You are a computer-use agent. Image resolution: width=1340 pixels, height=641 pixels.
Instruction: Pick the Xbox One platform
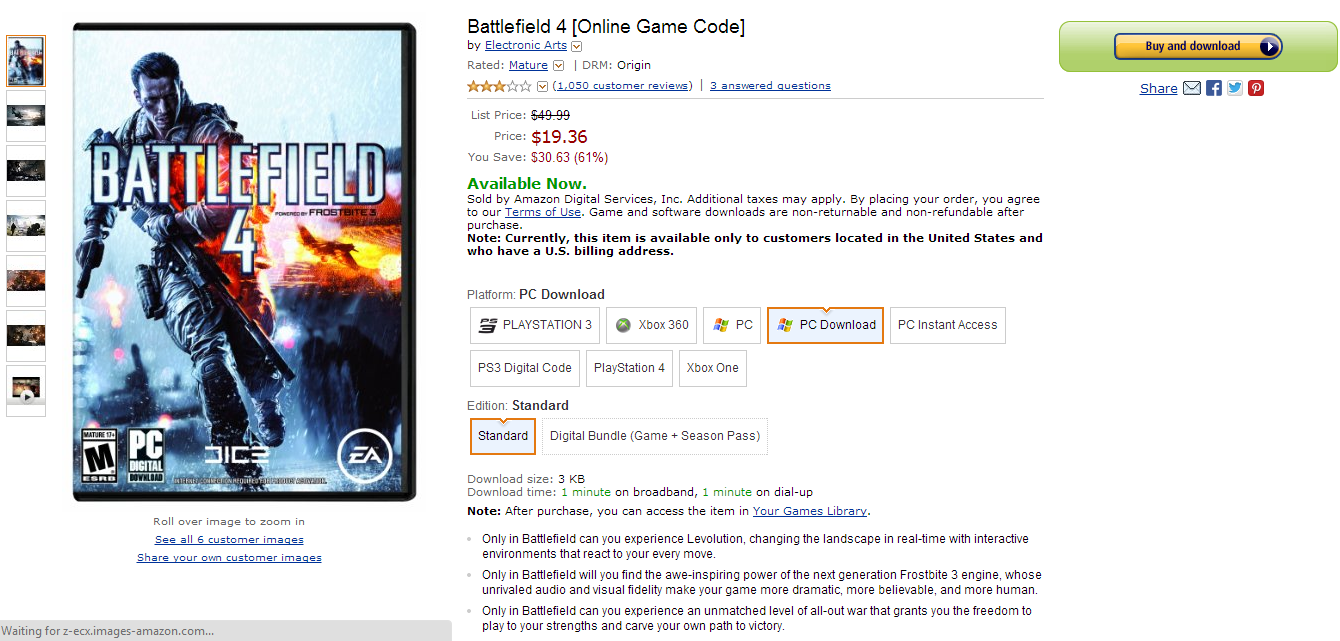tap(713, 368)
